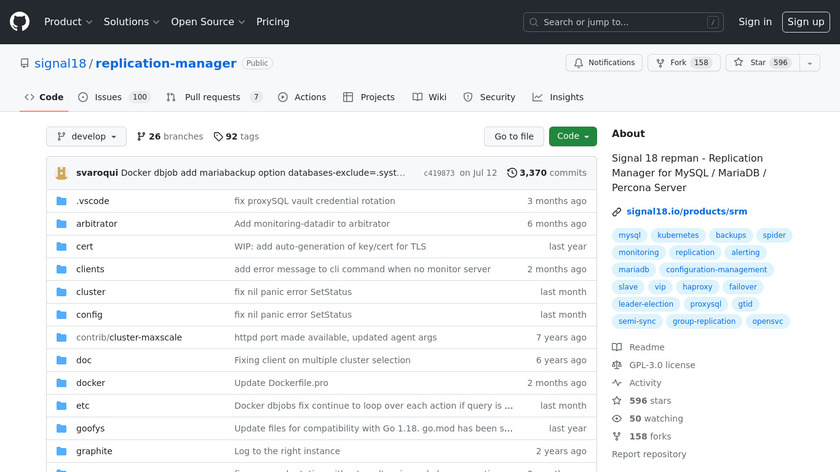
Task: Click the config folder icon
Action: pyautogui.click(x=62, y=315)
